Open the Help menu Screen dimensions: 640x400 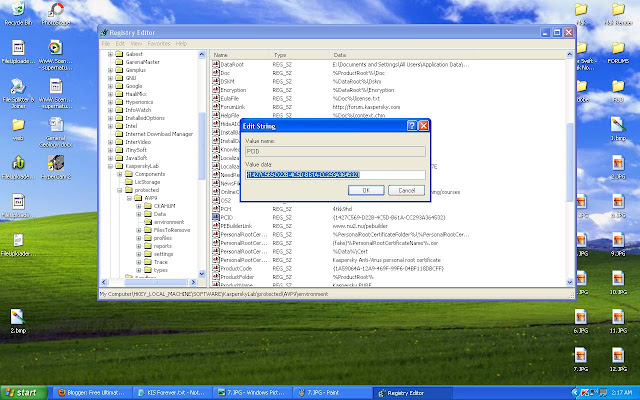(181, 43)
